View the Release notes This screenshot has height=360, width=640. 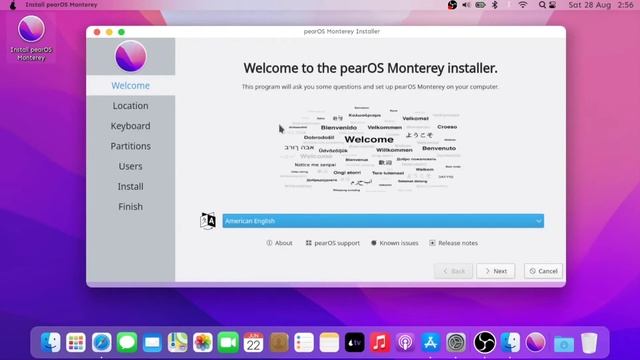(453, 243)
